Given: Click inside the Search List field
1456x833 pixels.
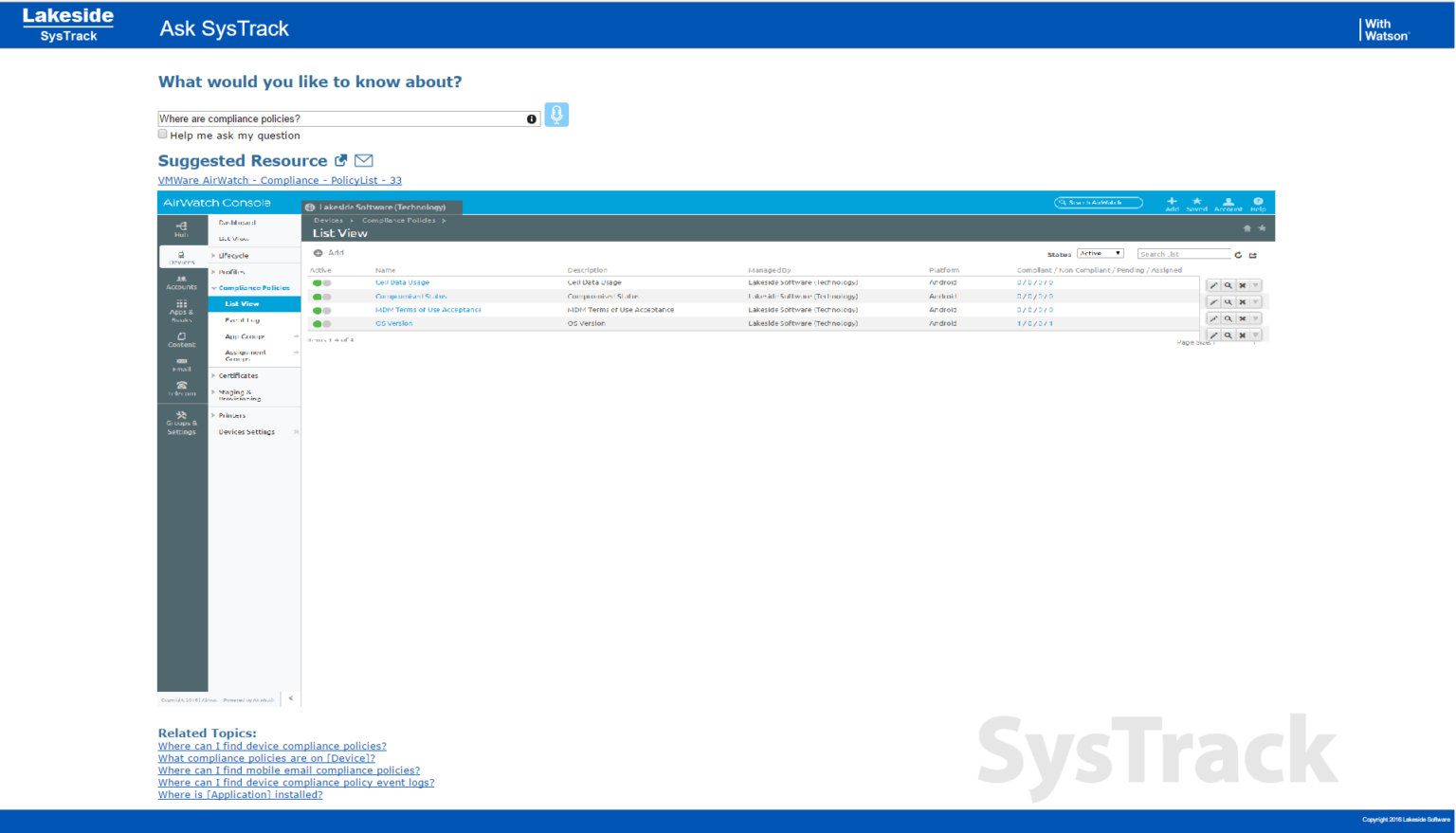Looking at the screenshot, I should (1184, 253).
